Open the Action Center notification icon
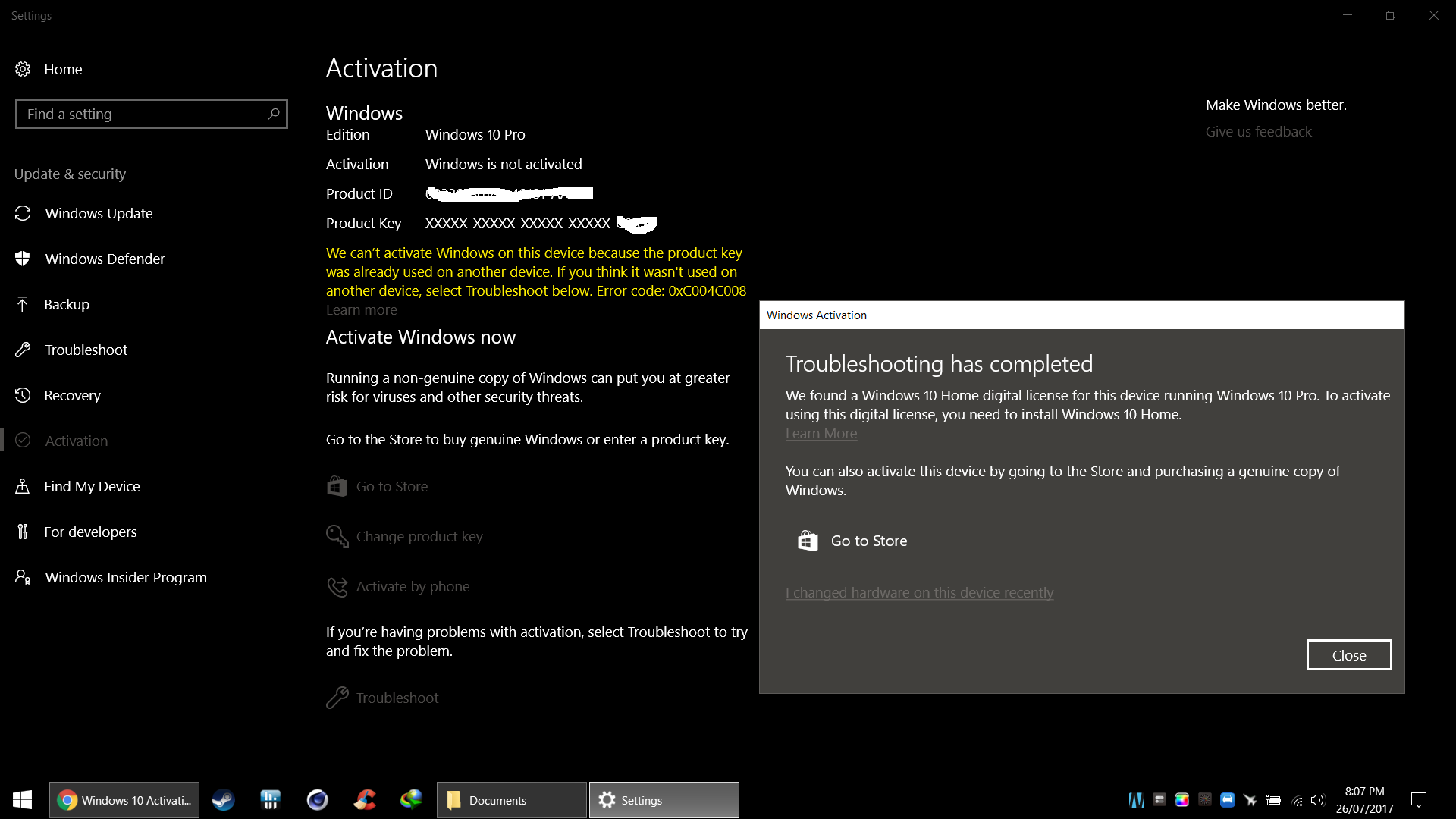 (1419, 800)
